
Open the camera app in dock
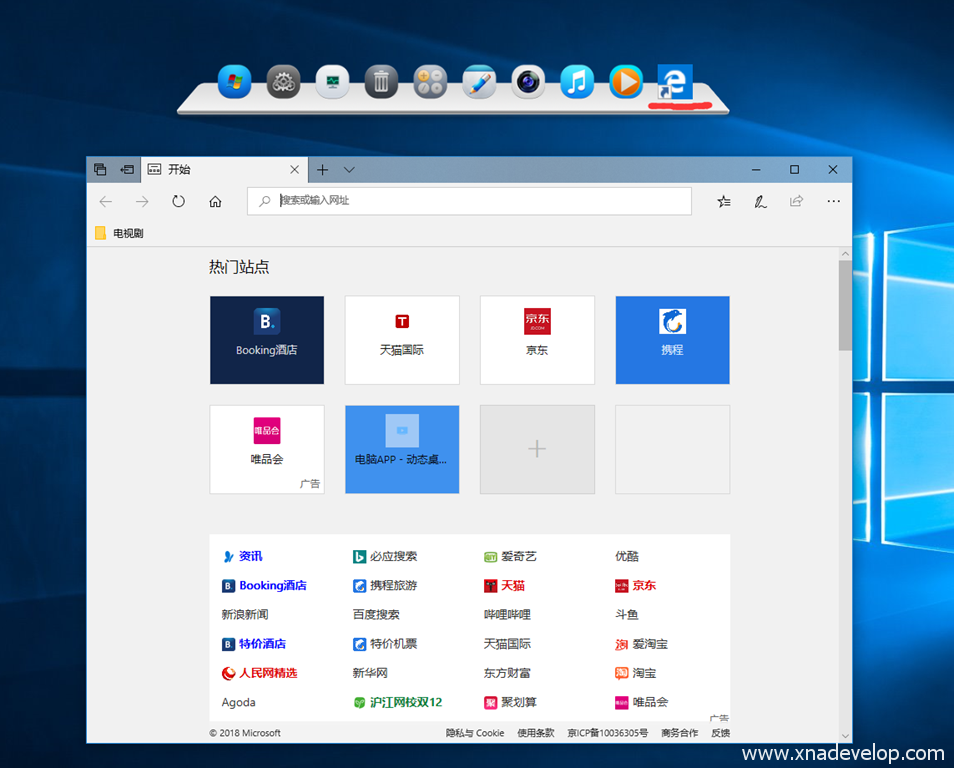click(x=528, y=82)
